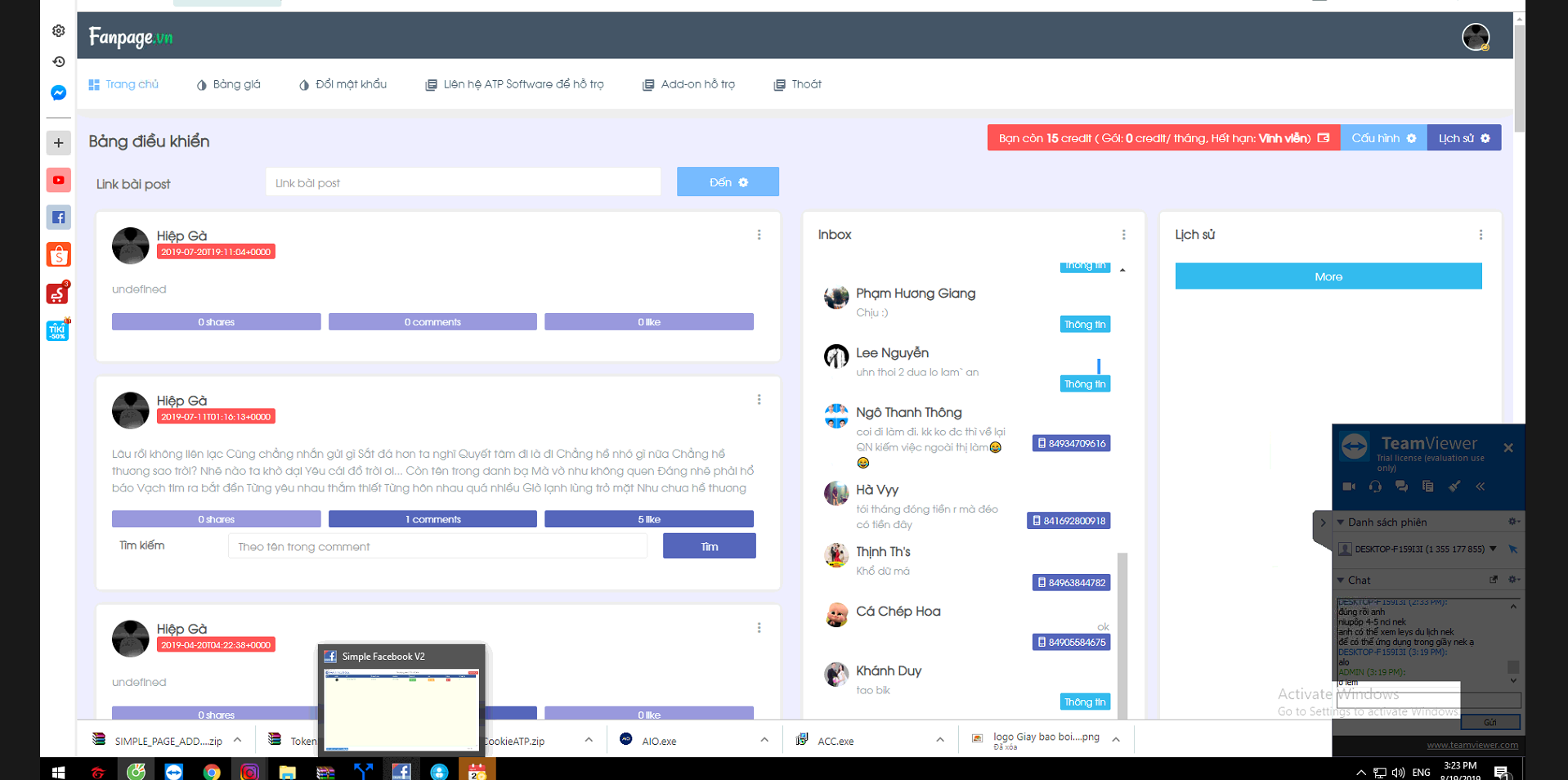
Task: Open the user avatar in header
Action: coord(1476,37)
